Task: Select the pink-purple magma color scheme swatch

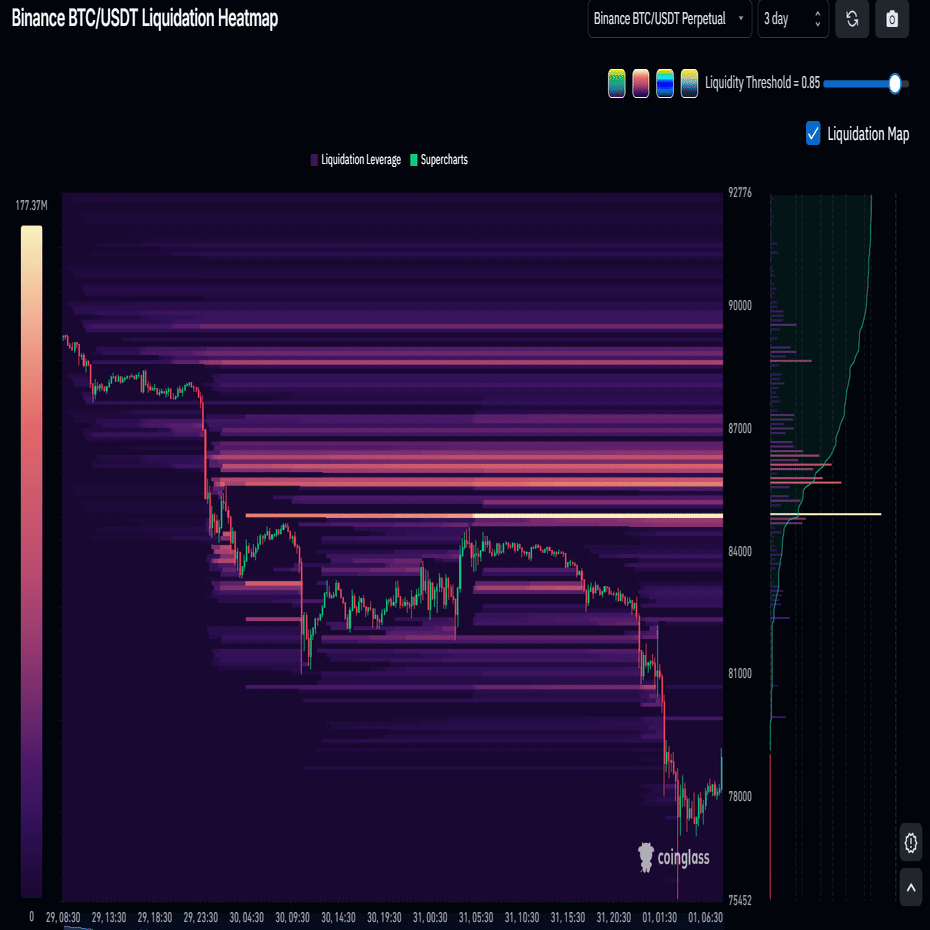Action: tap(641, 83)
